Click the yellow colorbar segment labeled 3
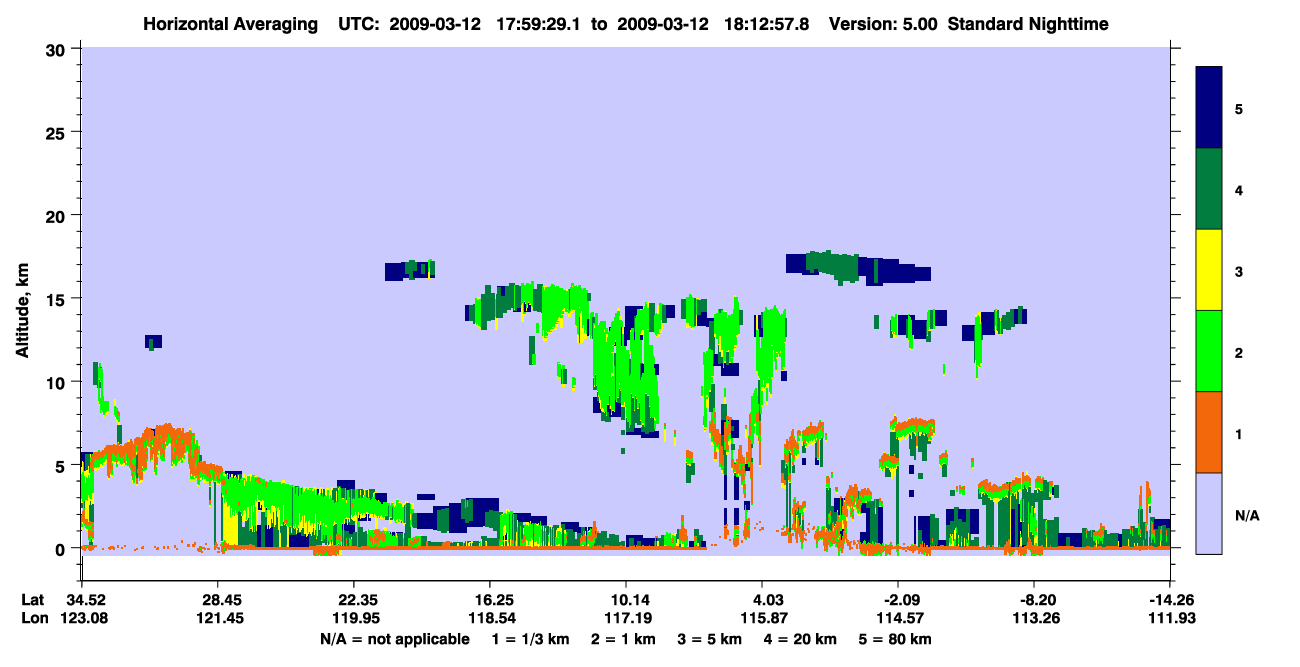This screenshot has height=667, width=1300. 1209,270
